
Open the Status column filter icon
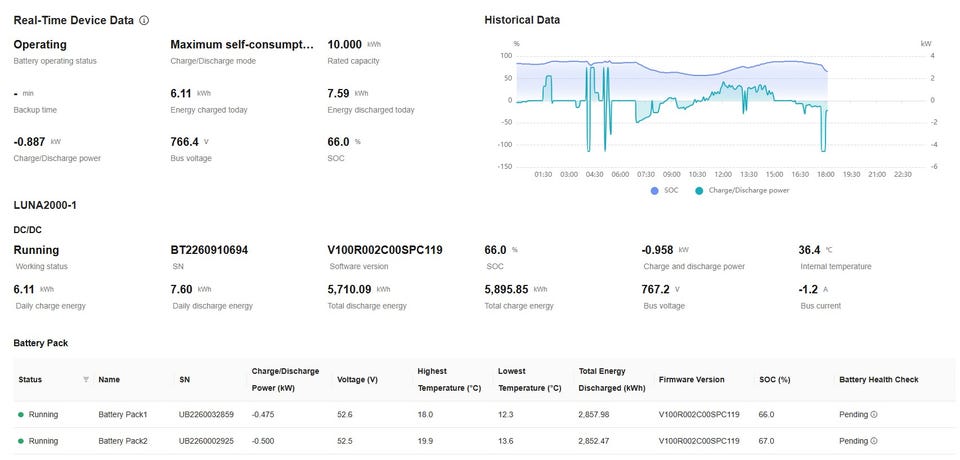(x=86, y=379)
